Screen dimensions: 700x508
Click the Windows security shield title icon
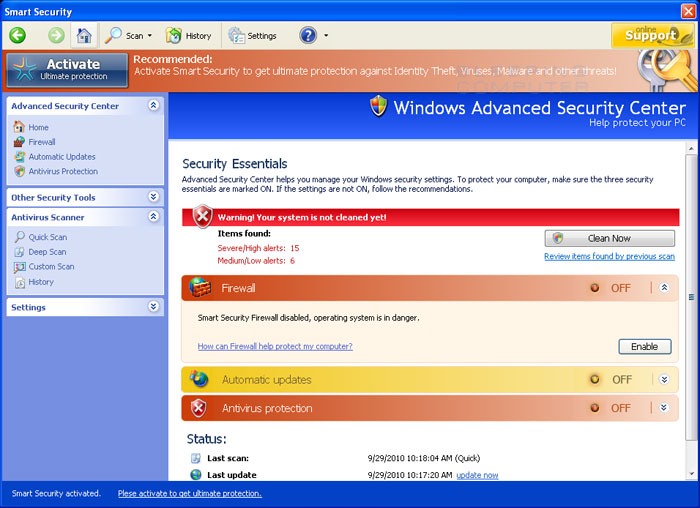point(379,106)
